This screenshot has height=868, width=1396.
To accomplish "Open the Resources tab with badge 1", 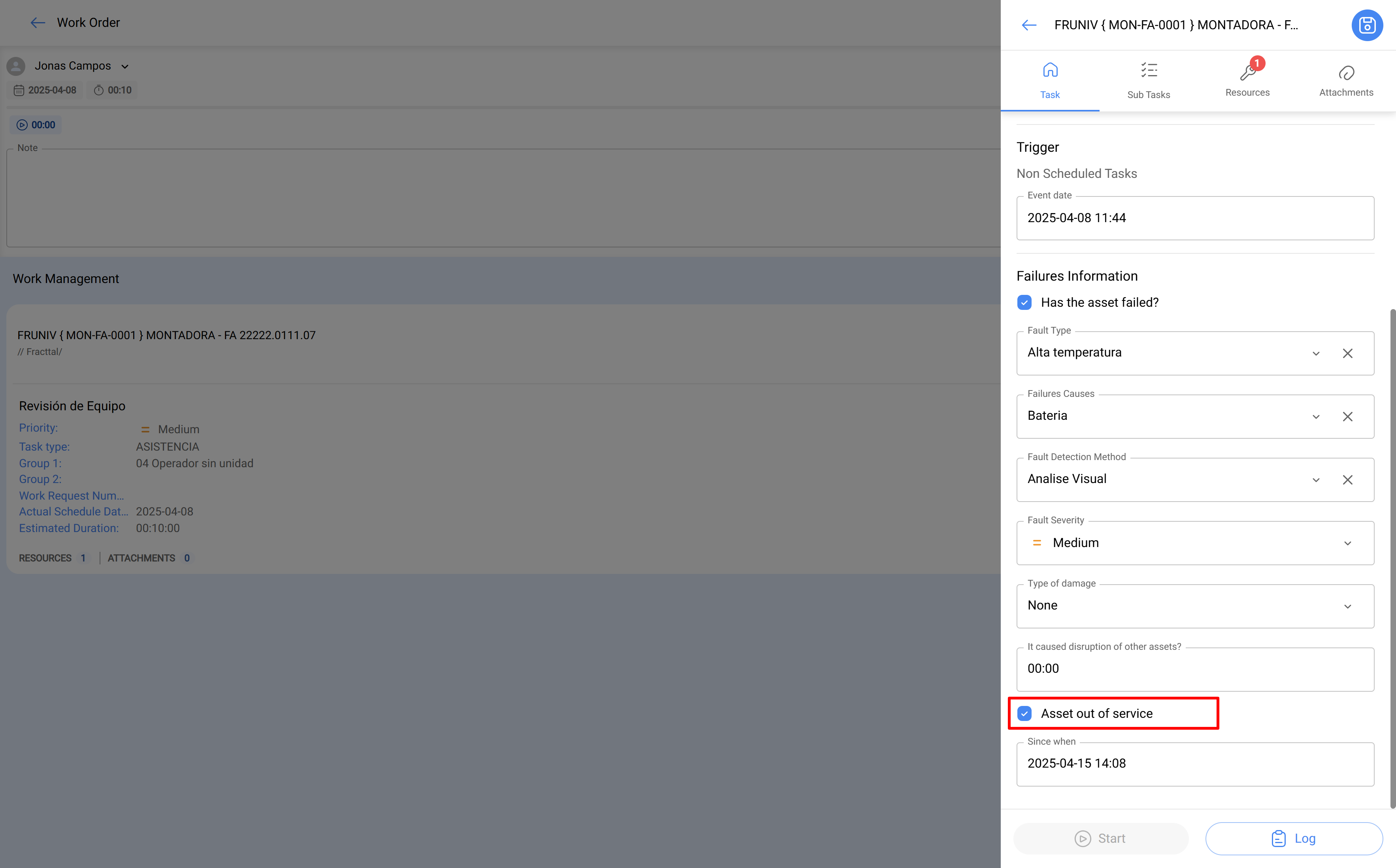I will [x=1247, y=79].
